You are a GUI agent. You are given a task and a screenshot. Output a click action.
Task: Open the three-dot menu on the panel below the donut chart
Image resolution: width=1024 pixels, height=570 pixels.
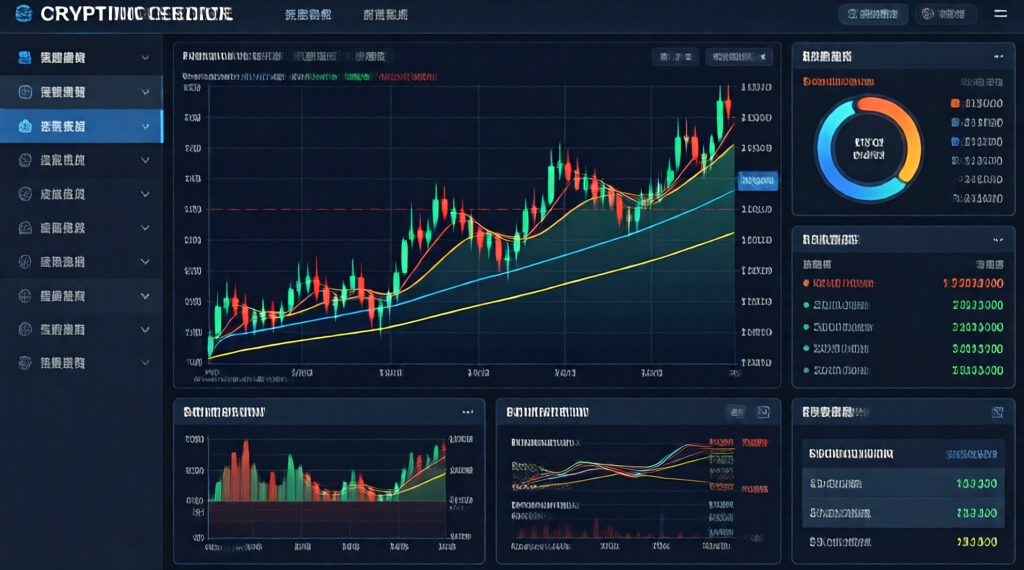click(997, 241)
